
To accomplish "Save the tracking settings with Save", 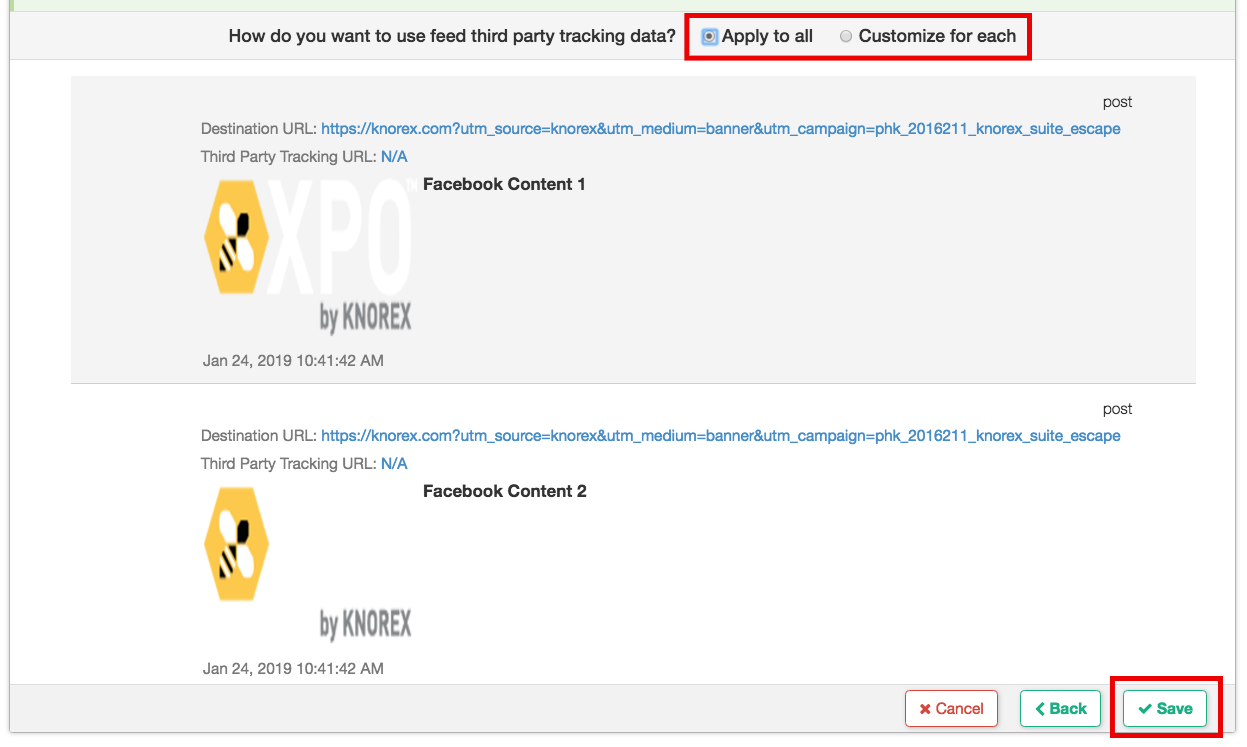I will [1165, 709].
